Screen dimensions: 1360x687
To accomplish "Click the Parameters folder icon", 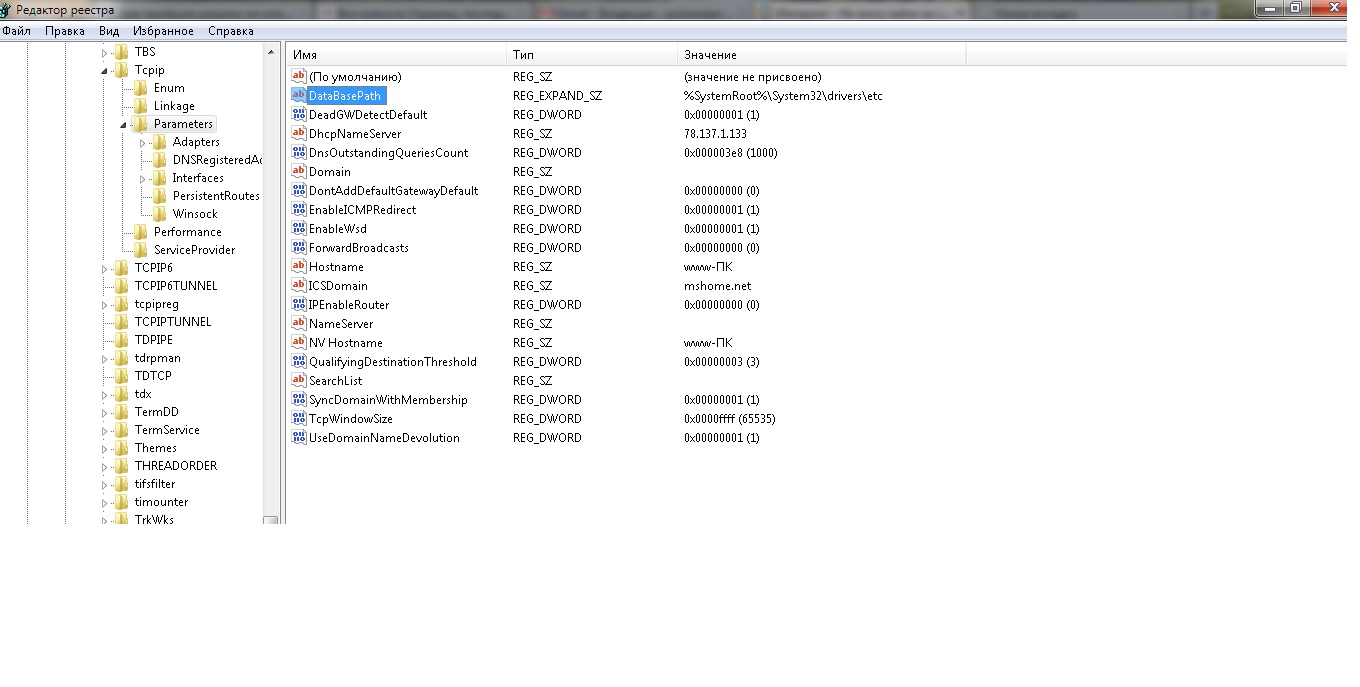I will pos(141,124).
